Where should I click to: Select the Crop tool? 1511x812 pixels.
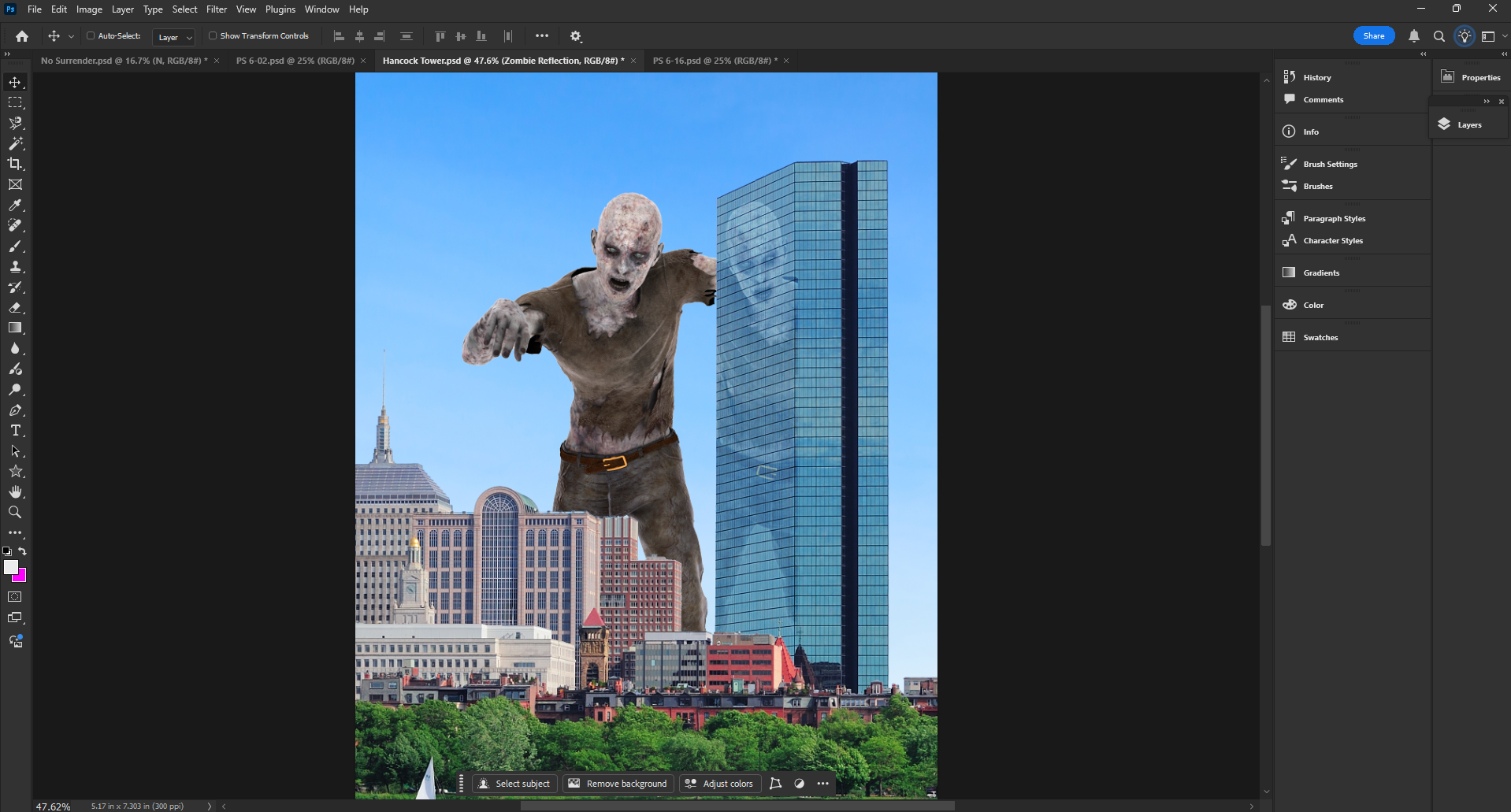coord(15,164)
